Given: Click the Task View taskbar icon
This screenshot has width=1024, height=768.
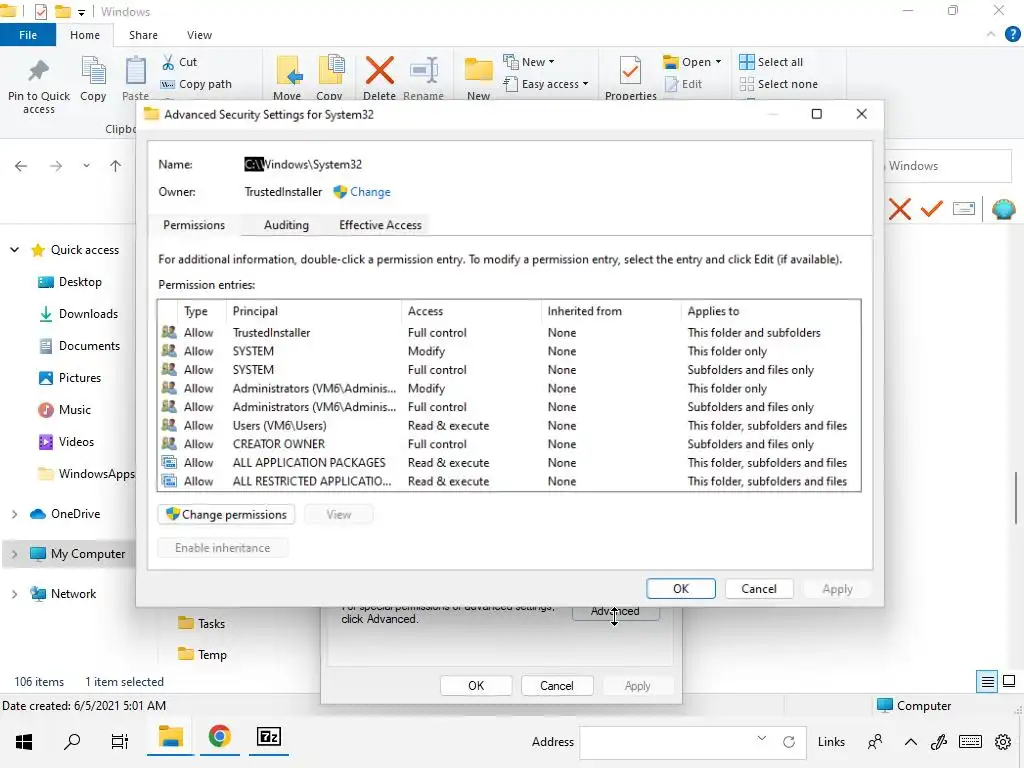Looking at the screenshot, I should tap(120, 741).
